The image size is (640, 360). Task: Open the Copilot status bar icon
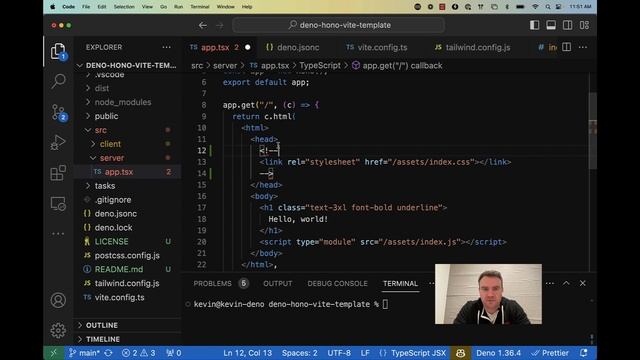coord(460,353)
